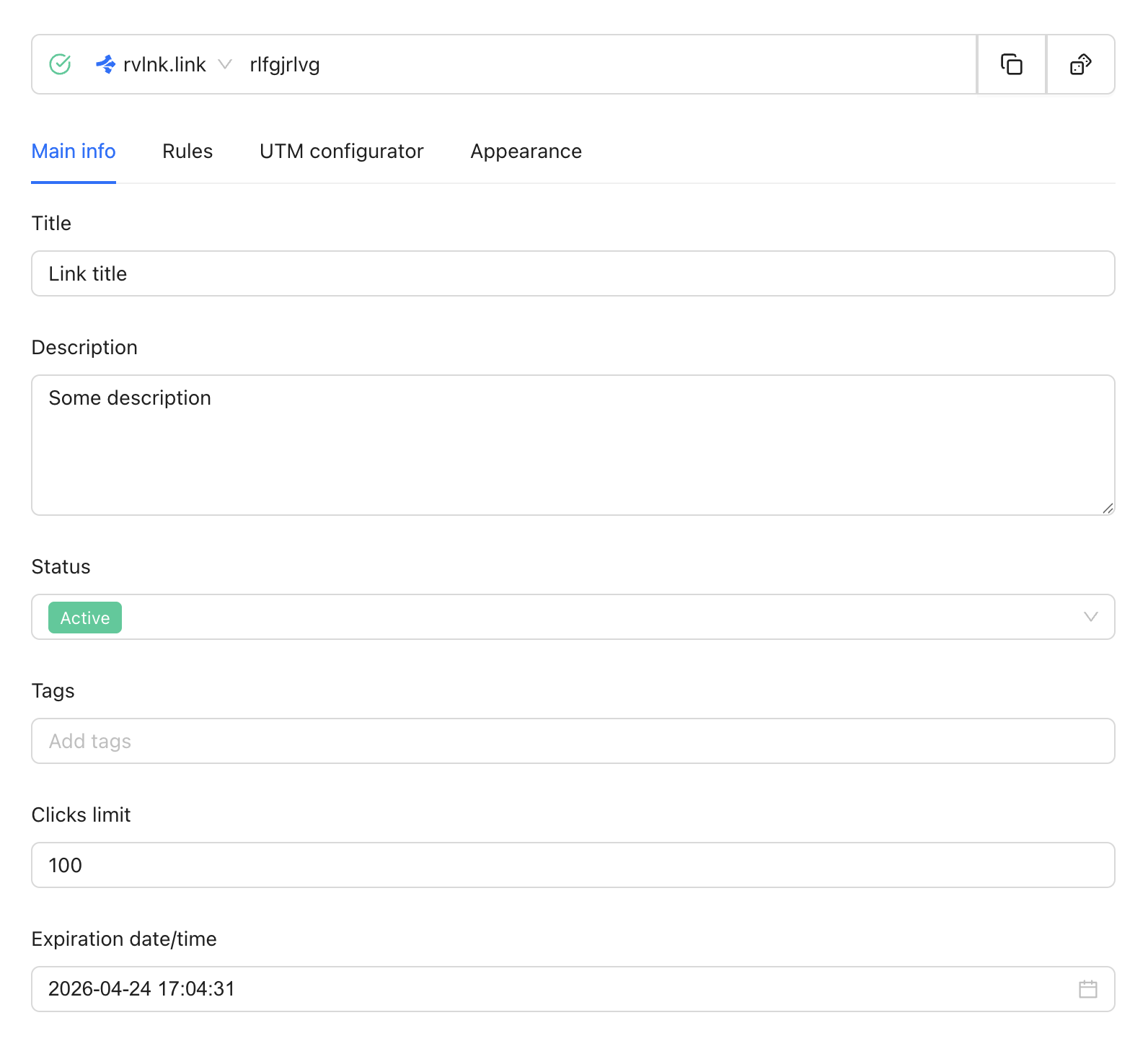The height and width of the screenshot is (1054, 1148).
Task: Copy the short link to clipboard
Action: (1011, 64)
